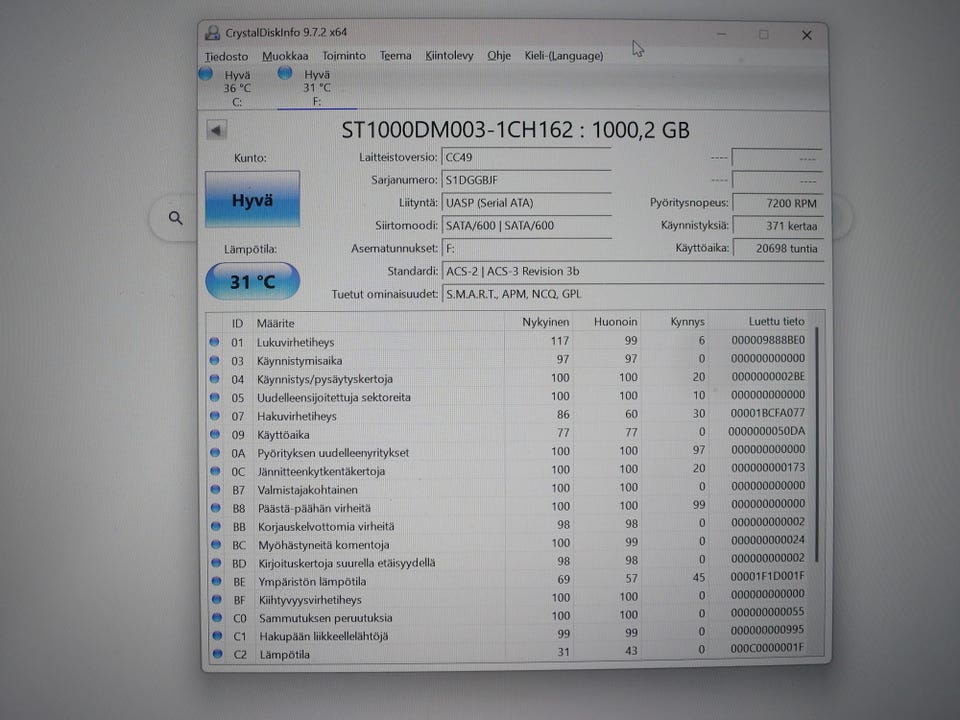
Task: Click the 31 °C temperature button
Action: click(x=252, y=282)
